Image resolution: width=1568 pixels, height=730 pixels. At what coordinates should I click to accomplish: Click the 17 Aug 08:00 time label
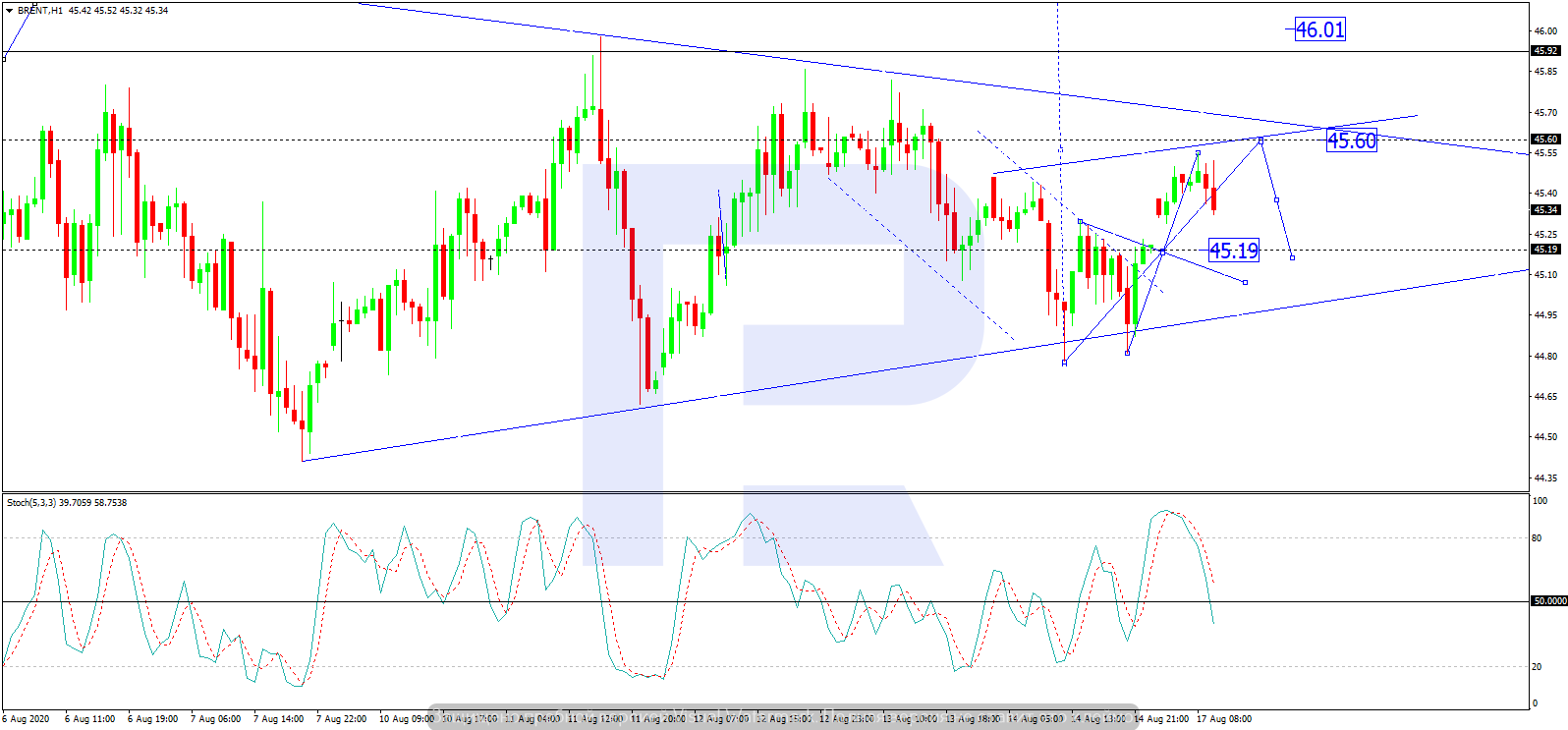pyautogui.click(x=1224, y=719)
